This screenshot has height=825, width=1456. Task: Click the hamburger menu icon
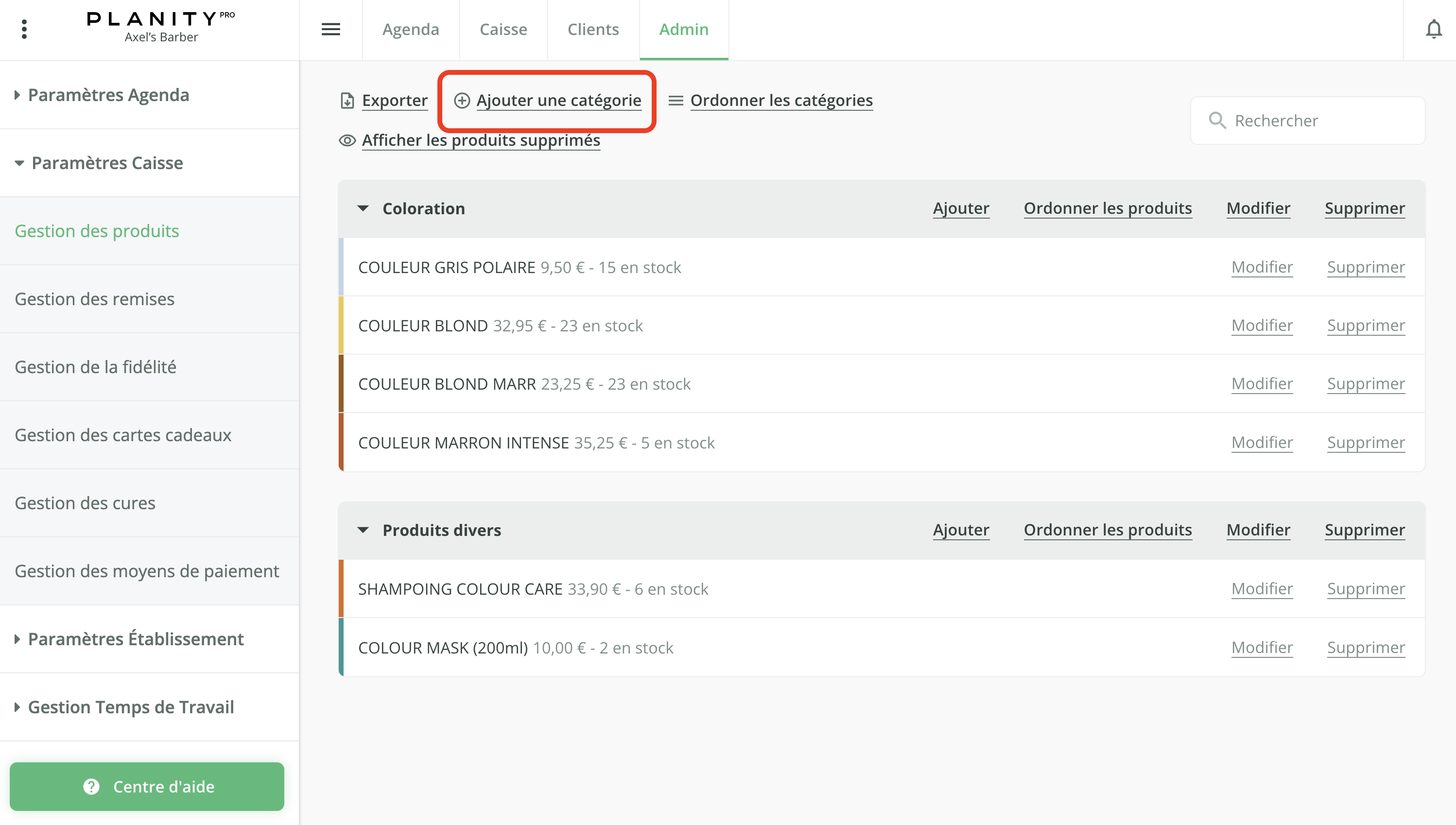(x=330, y=30)
